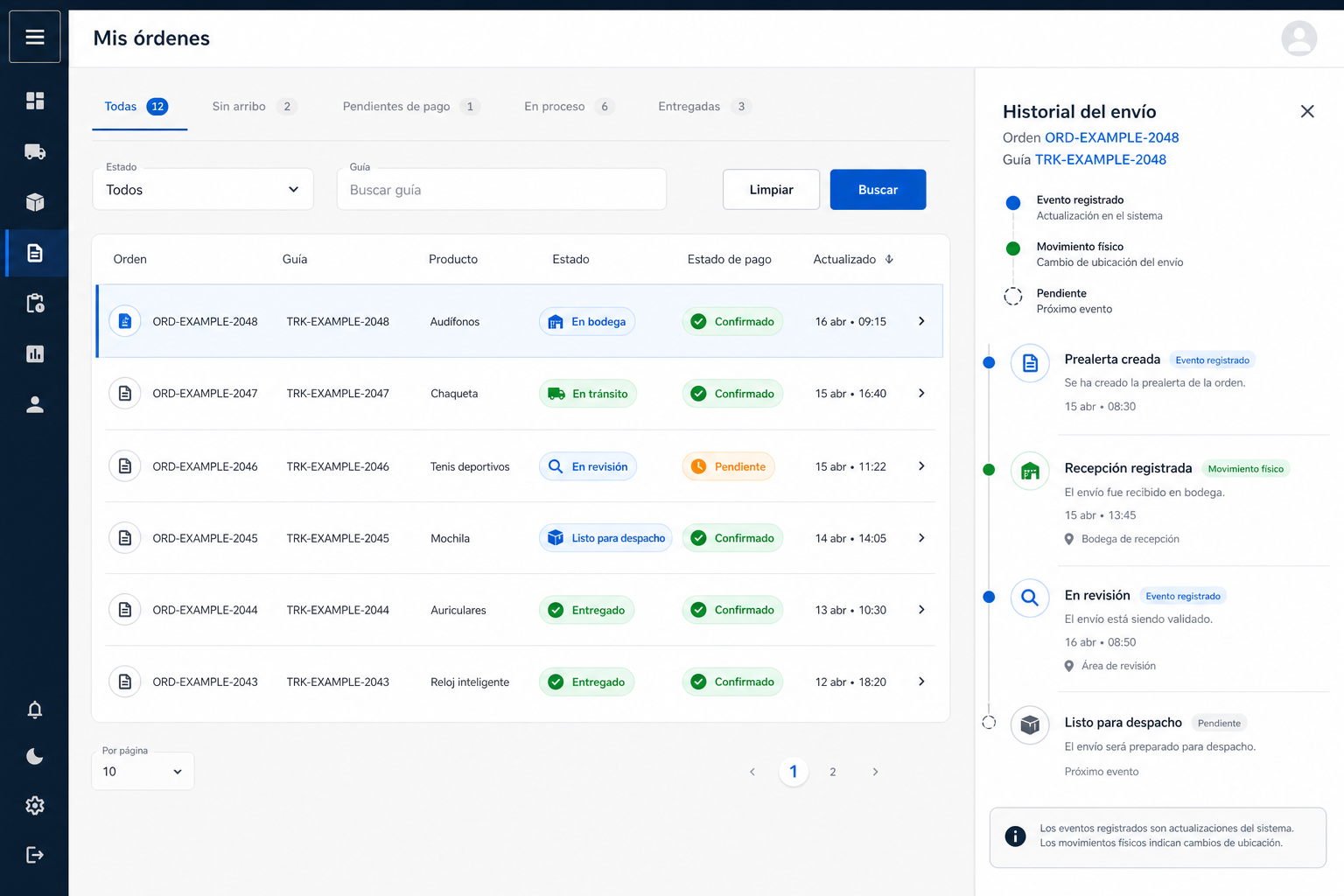Click the next page arrow
The height and width of the screenshot is (896, 1344).
(875, 772)
